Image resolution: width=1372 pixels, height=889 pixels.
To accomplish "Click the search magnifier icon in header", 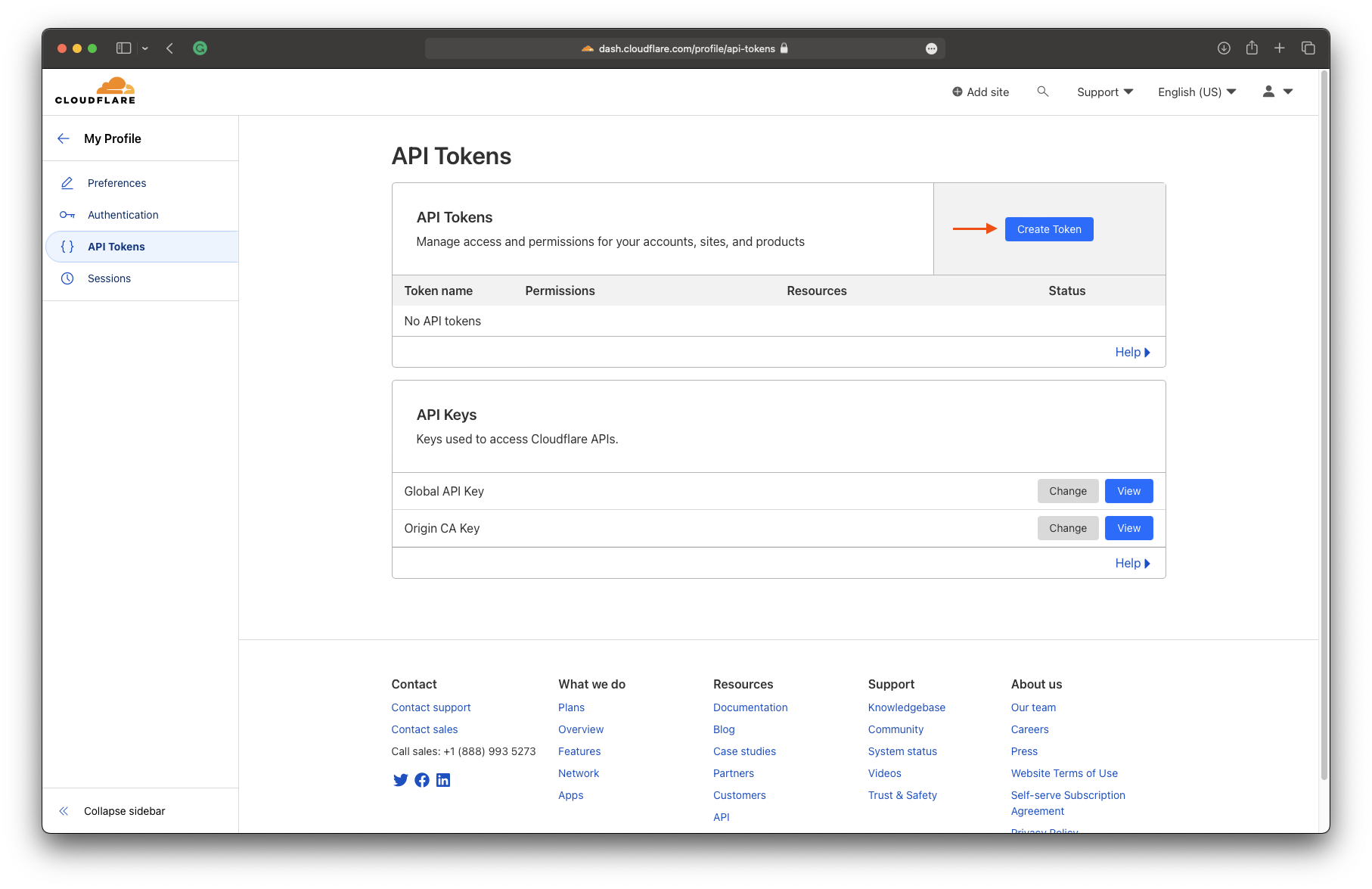I will click(x=1042, y=92).
